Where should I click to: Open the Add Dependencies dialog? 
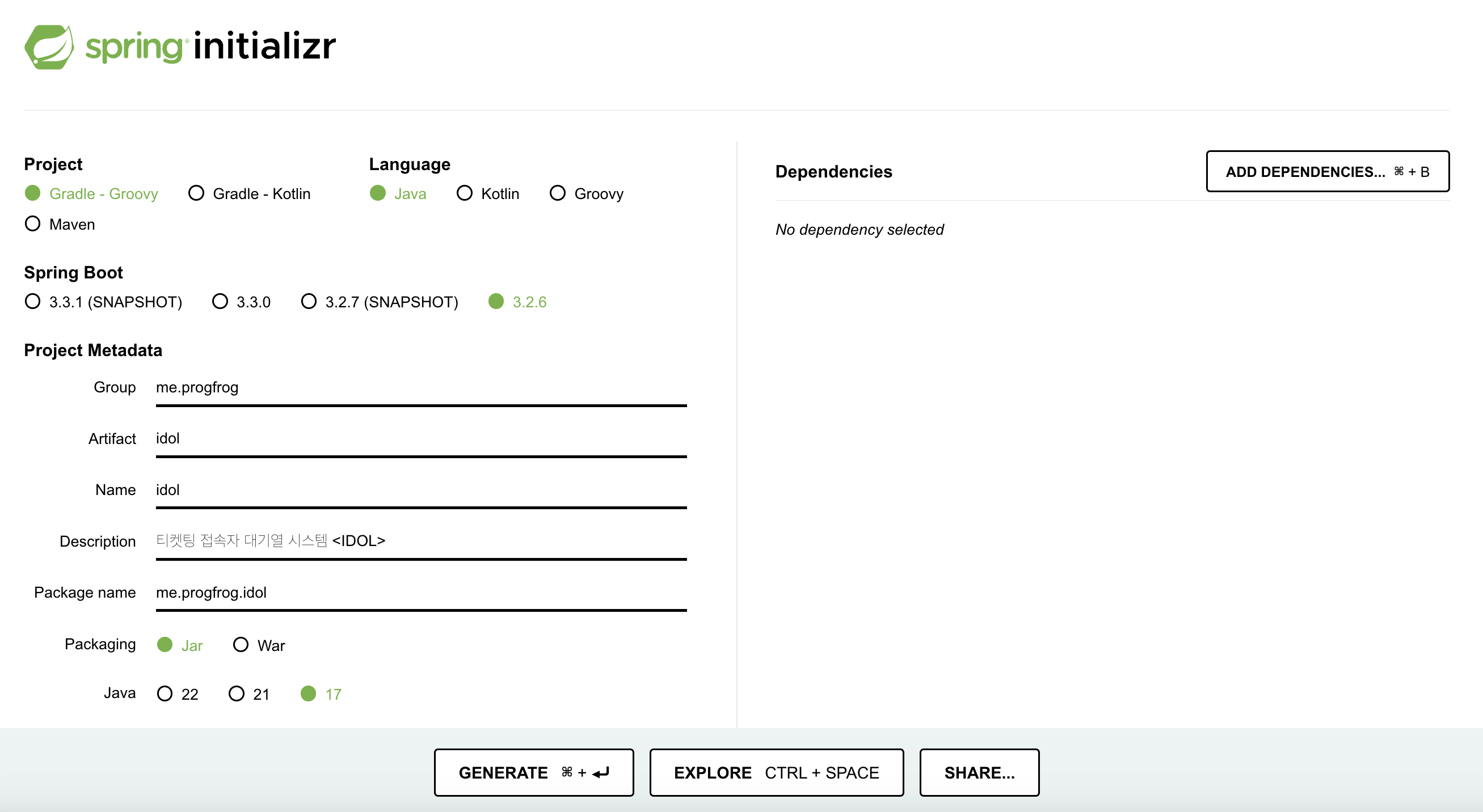(x=1327, y=171)
